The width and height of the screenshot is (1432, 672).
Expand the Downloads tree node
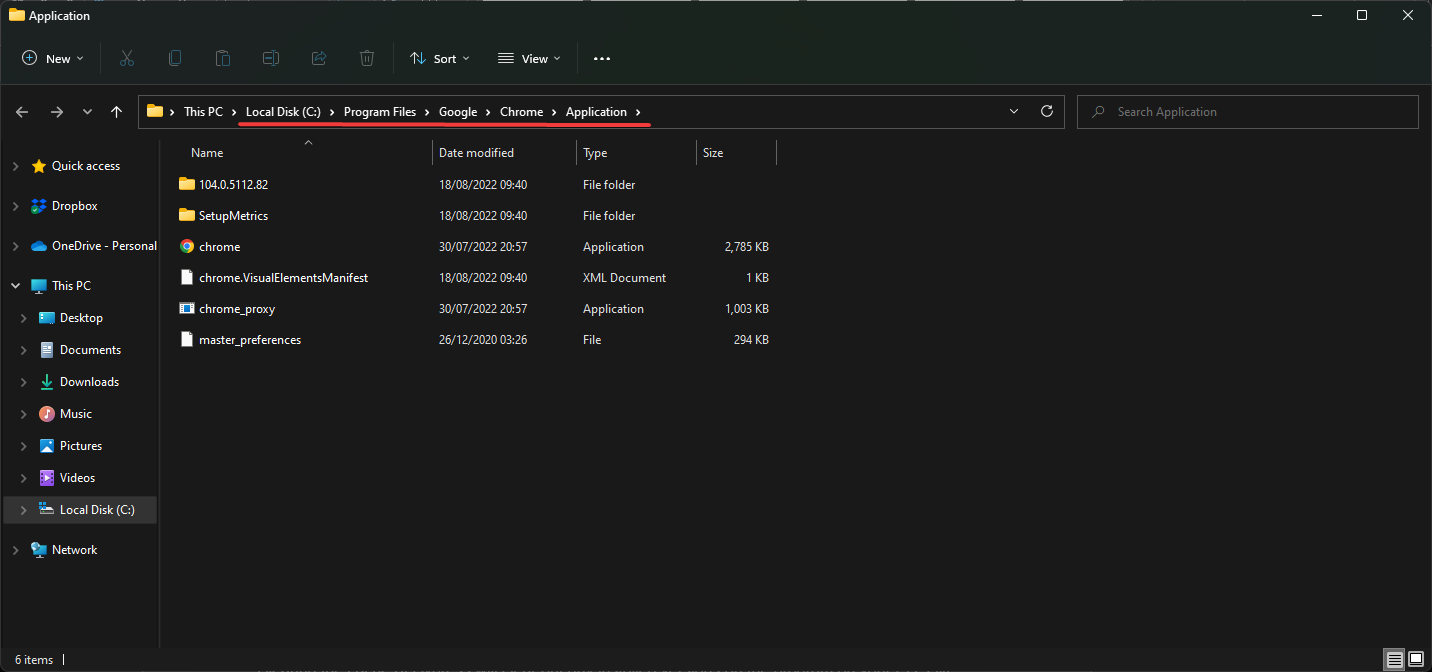pos(23,382)
